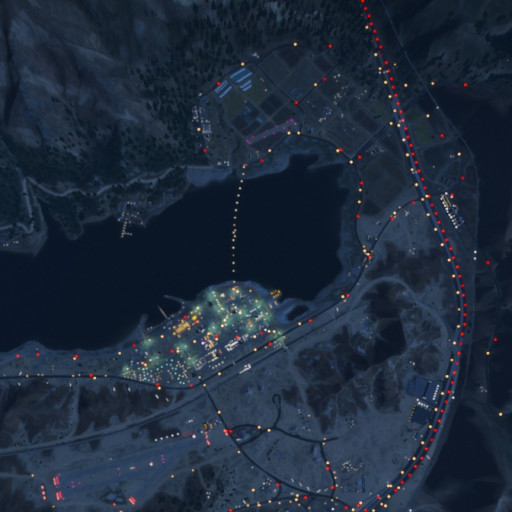Image resolution: width=512 pixels, height=512 pixels.
Task: Select the orange-lit building inside the glowing town
Action: [181, 328]
